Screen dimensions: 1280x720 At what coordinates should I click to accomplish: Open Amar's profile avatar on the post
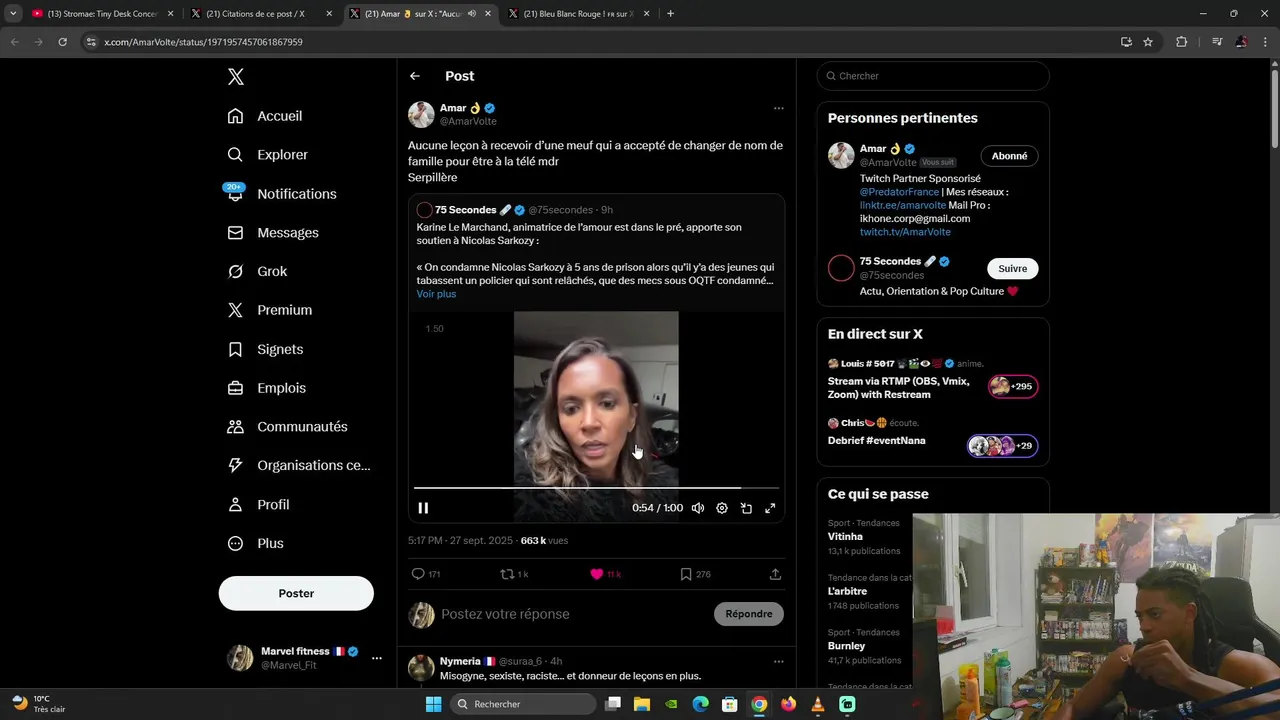coord(421,114)
